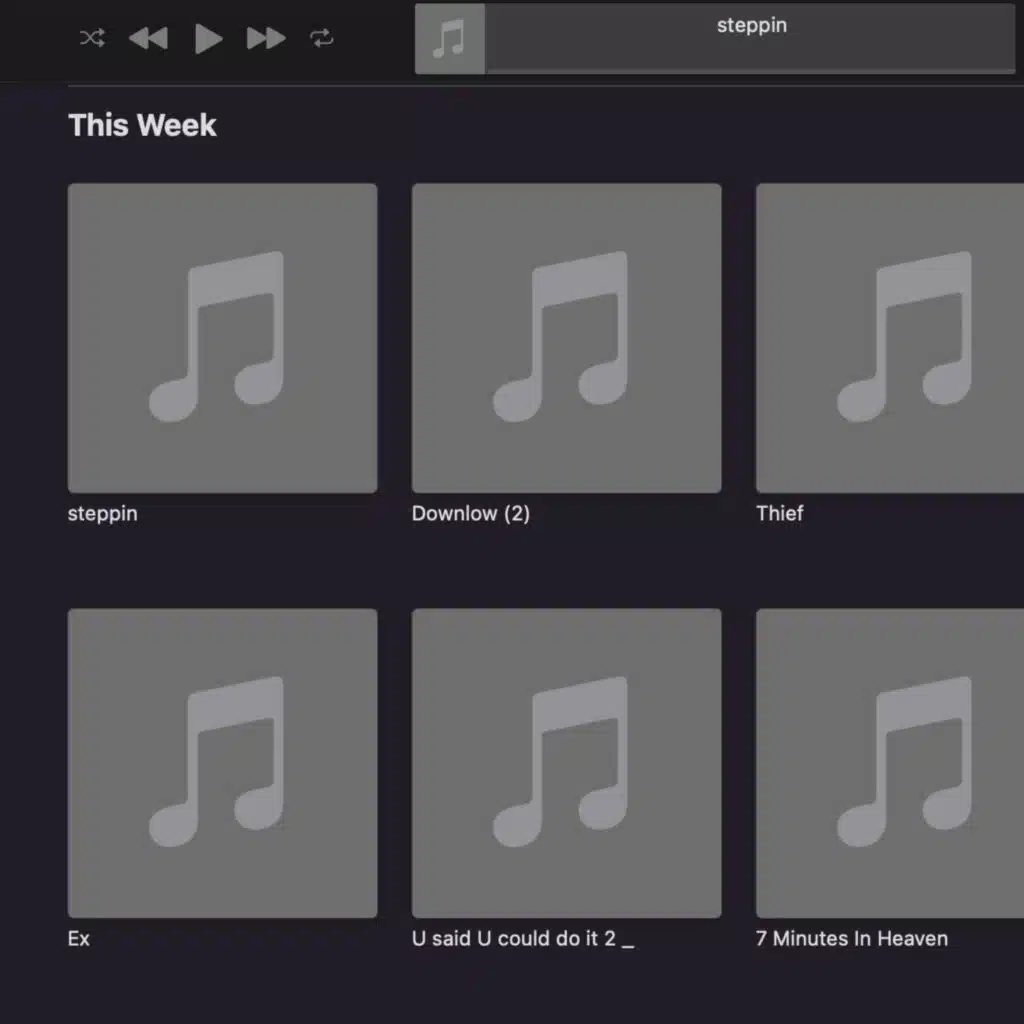Start playback with the play button

coord(208,39)
